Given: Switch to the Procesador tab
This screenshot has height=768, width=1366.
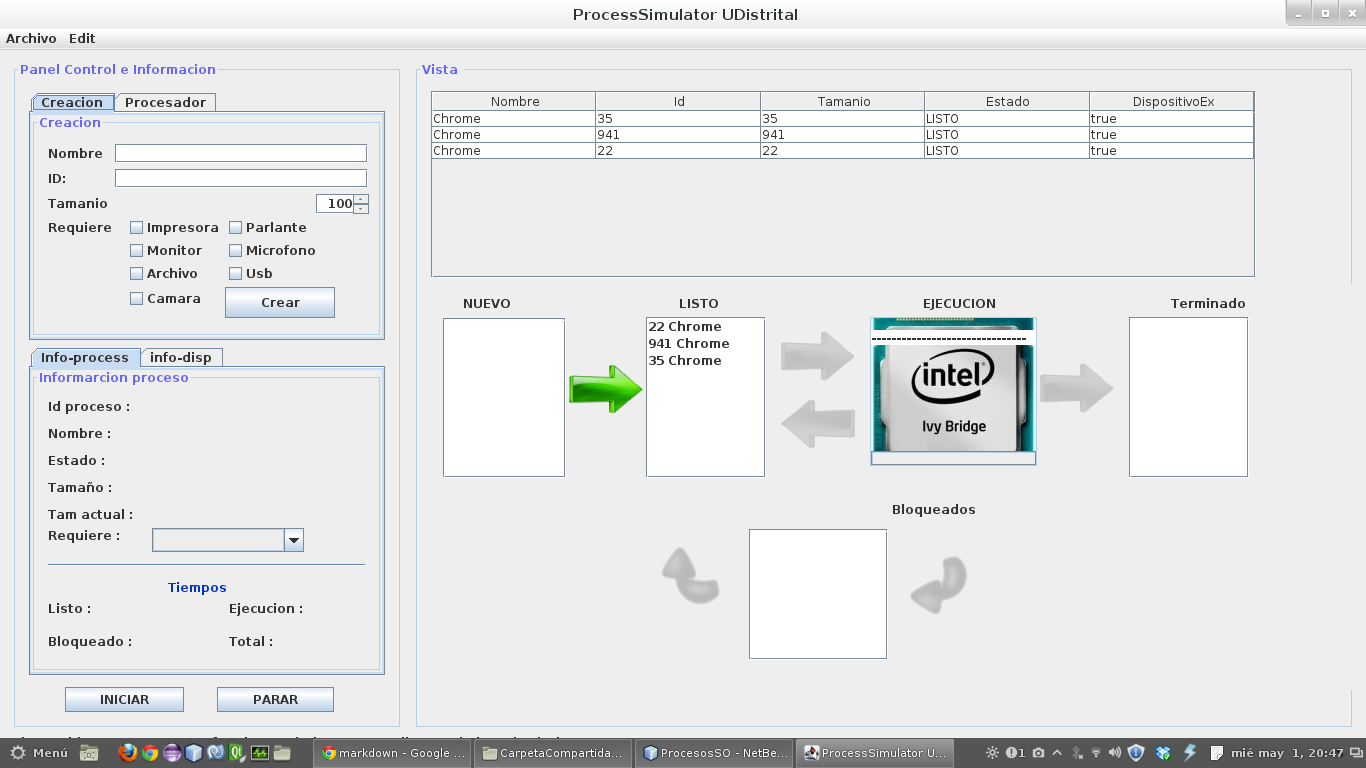Looking at the screenshot, I should pyautogui.click(x=165, y=102).
